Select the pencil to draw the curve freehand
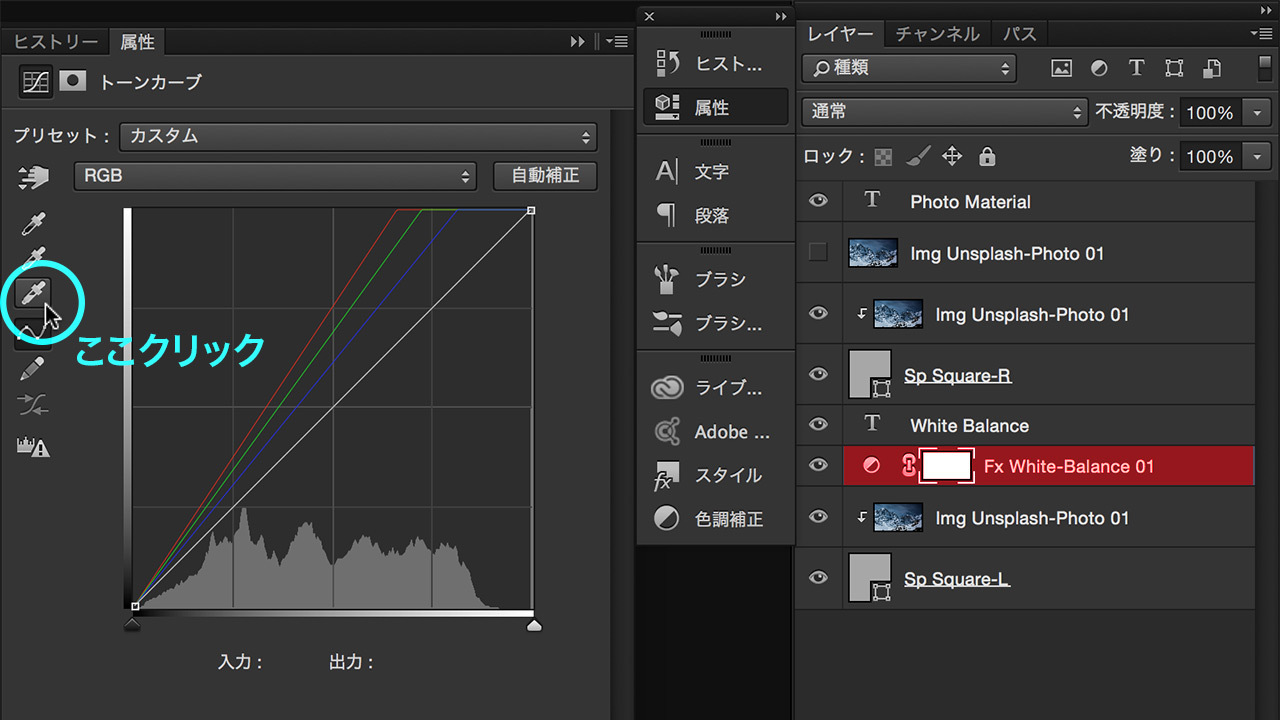The image size is (1280, 720). pos(31,368)
